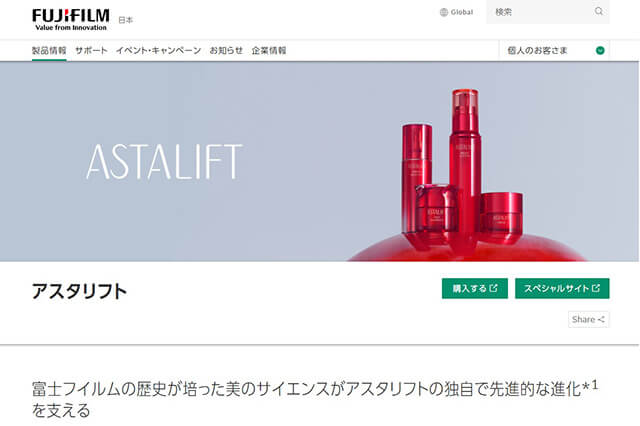Image resolution: width=640 pixels, height=426 pixels.
Task: Open the イベント・キャンペーン menu
Action: click(158, 51)
